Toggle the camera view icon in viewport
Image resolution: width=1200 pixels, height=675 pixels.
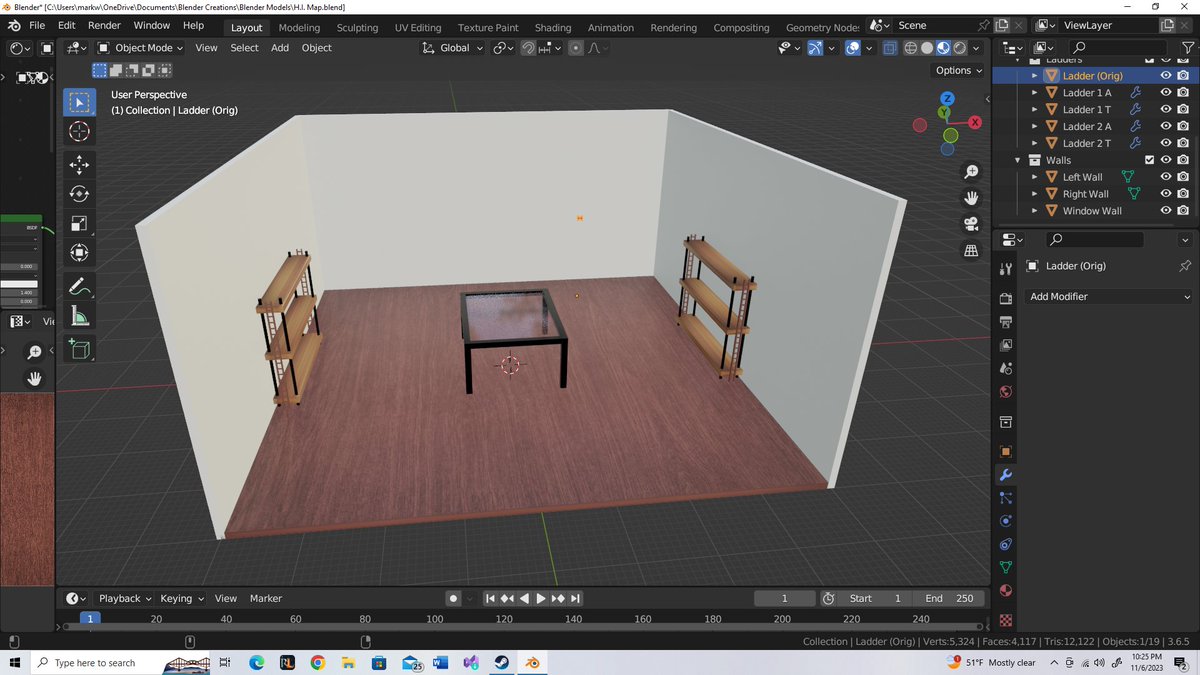pos(970,224)
